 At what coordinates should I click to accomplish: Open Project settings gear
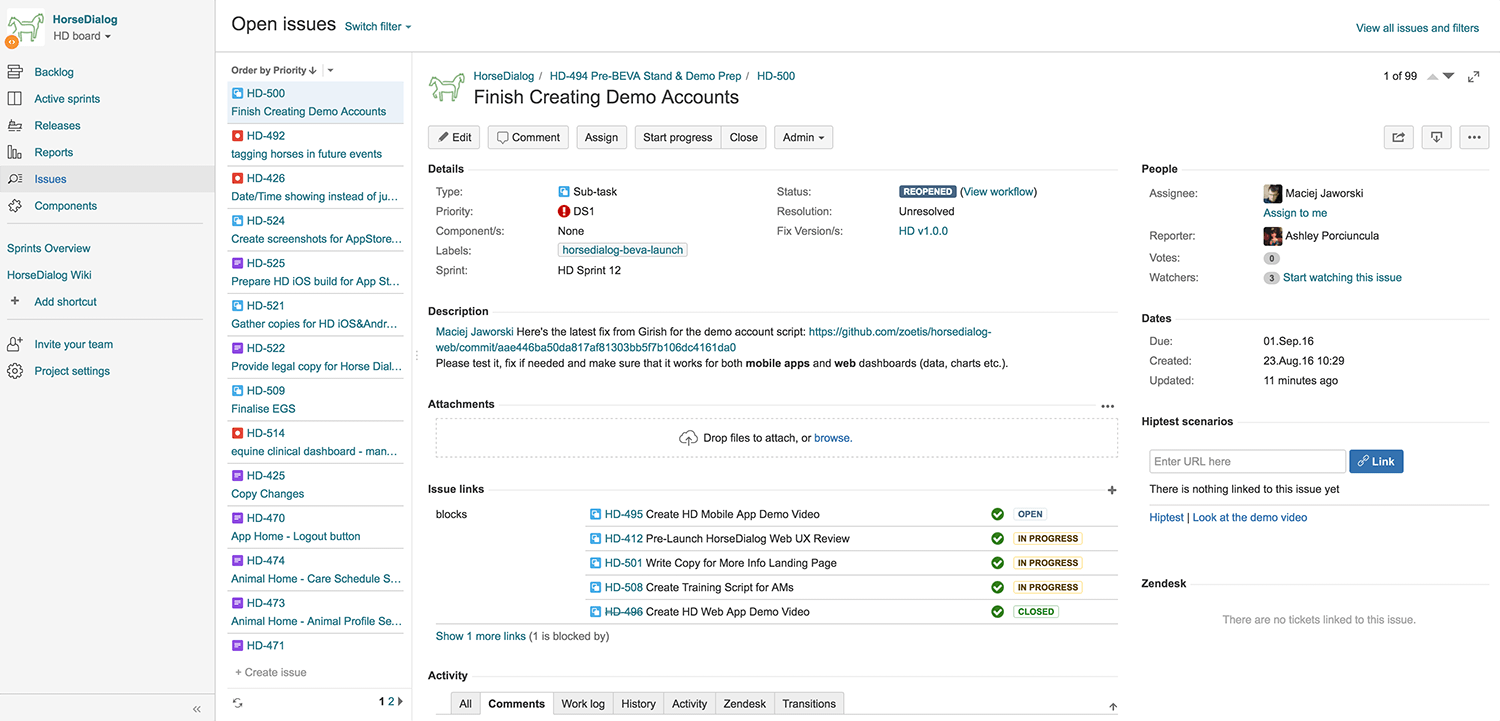15,371
